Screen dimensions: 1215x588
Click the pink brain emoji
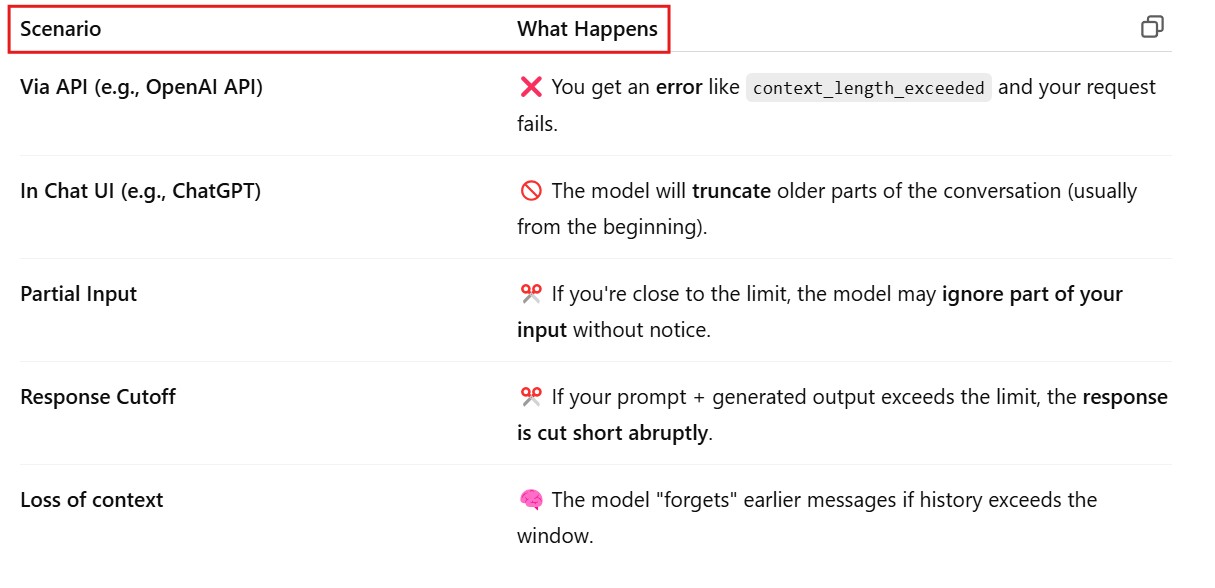click(531, 500)
